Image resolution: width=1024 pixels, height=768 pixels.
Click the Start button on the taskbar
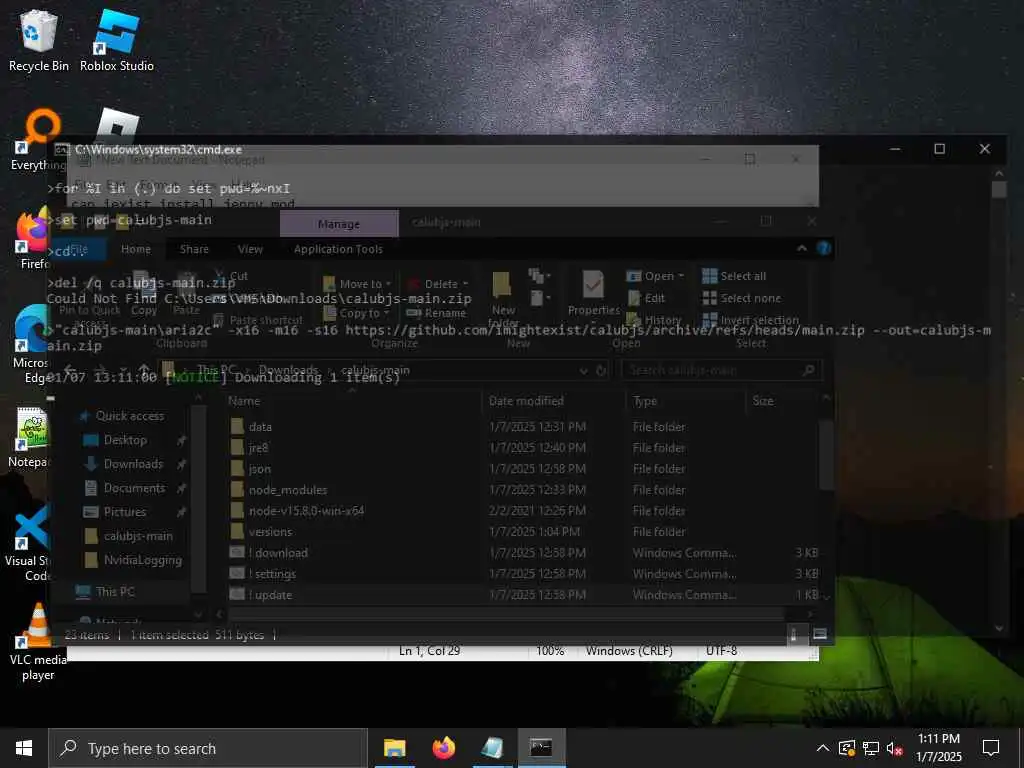(24, 748)
